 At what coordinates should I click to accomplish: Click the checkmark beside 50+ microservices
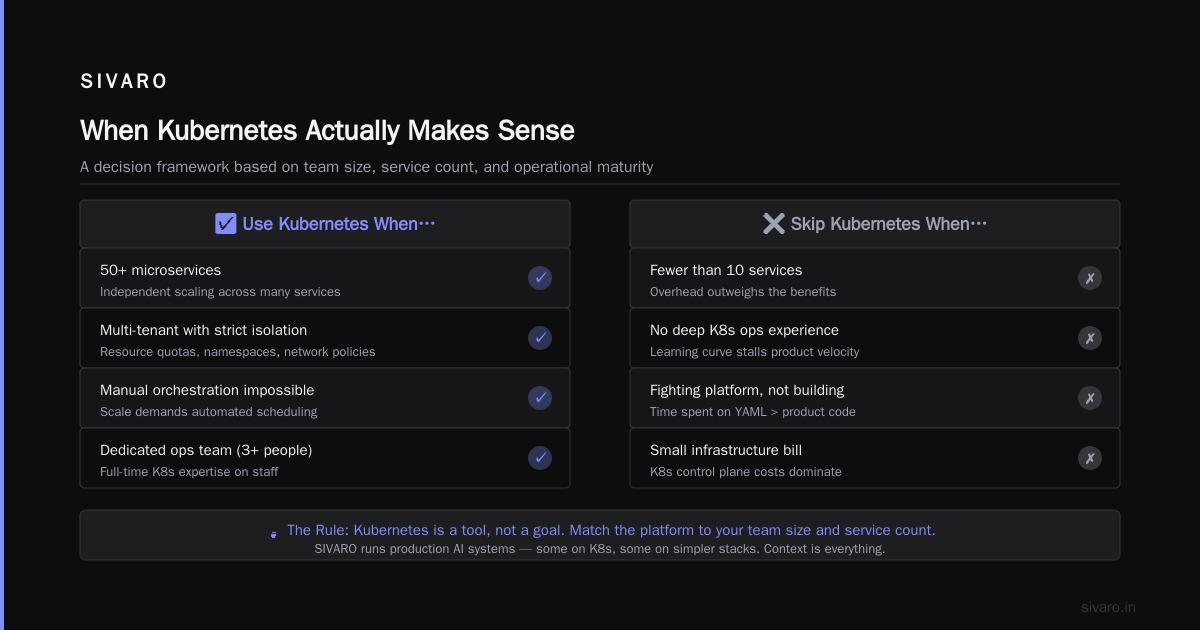tap(540, 278)
